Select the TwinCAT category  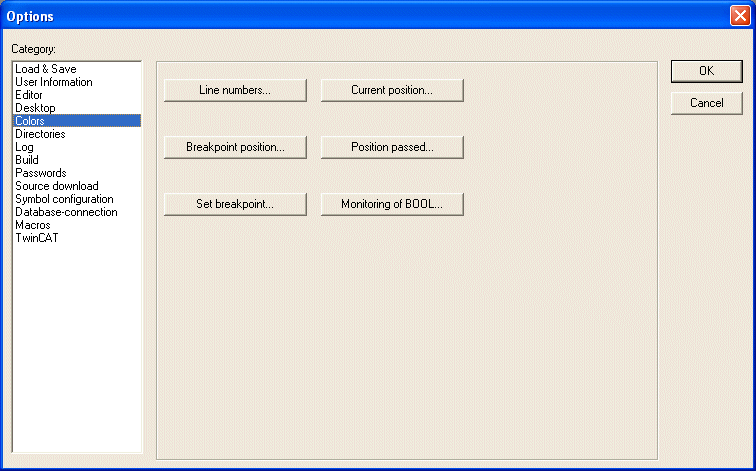click(77, 238)
